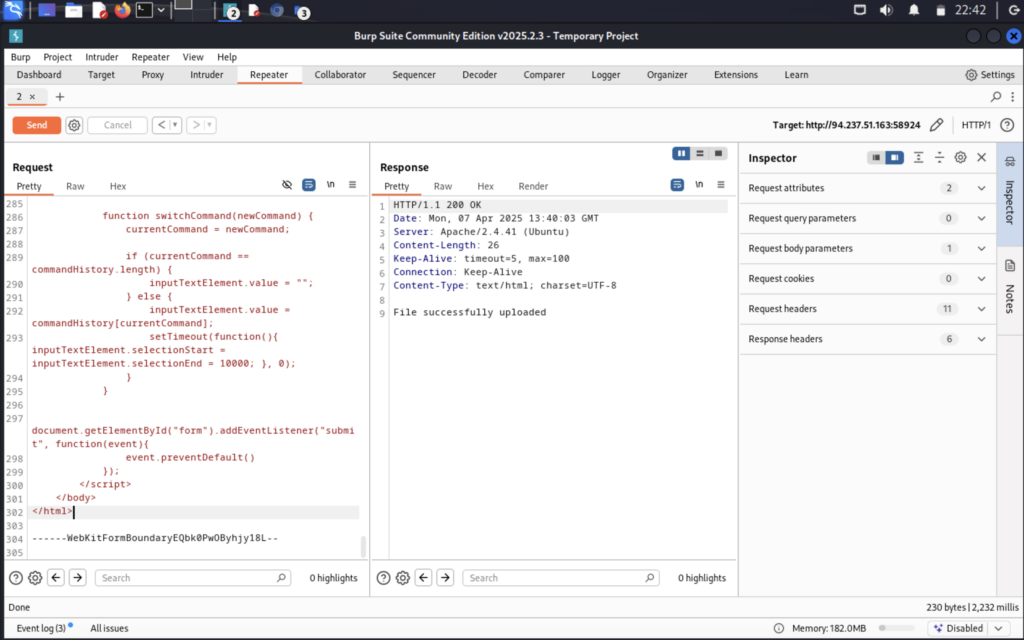Open Burp AI Disabled dropdown
1024x640 pixels.
click(969, 628)
